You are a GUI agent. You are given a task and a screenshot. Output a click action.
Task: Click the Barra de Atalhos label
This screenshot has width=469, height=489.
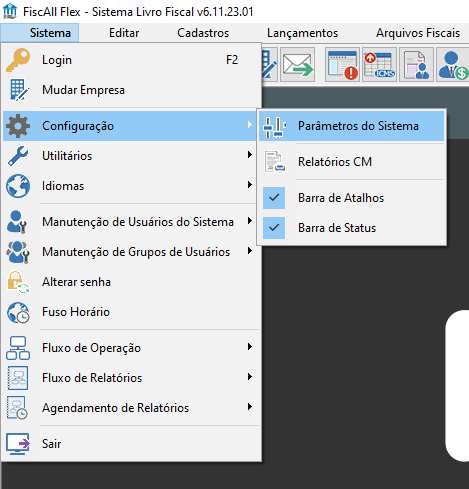pos(341,198)
